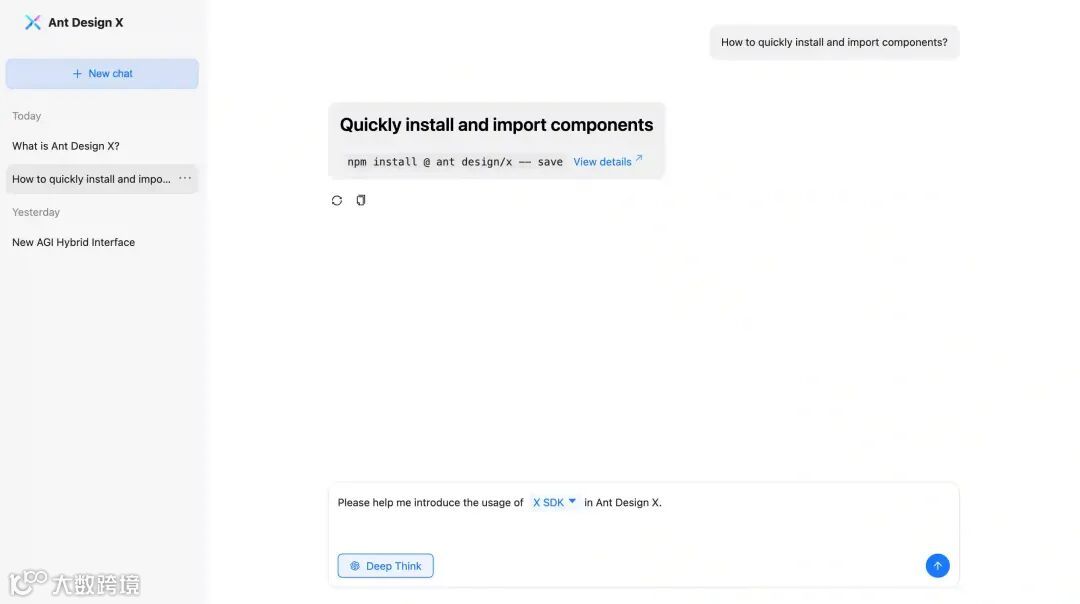This screenshot has height=604, width=1080.
Task: Click the regenerate response icon
Action: tap(337, 200)
